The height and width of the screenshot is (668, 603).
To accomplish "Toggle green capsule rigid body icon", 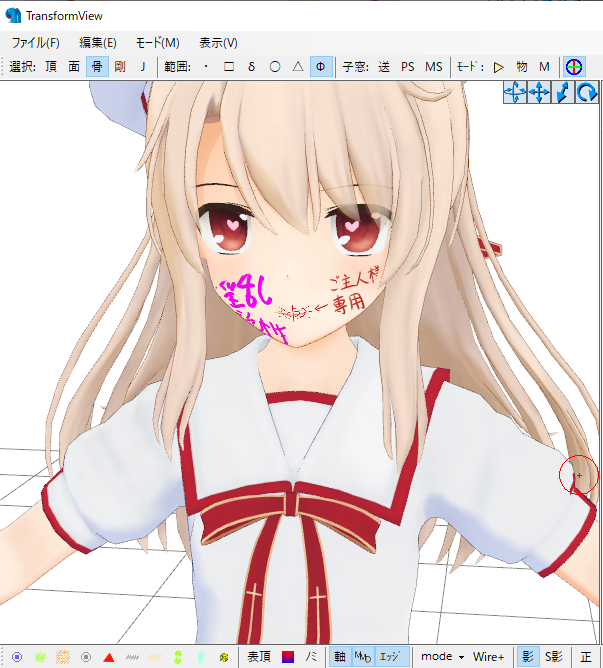I will tap(178, 657).
